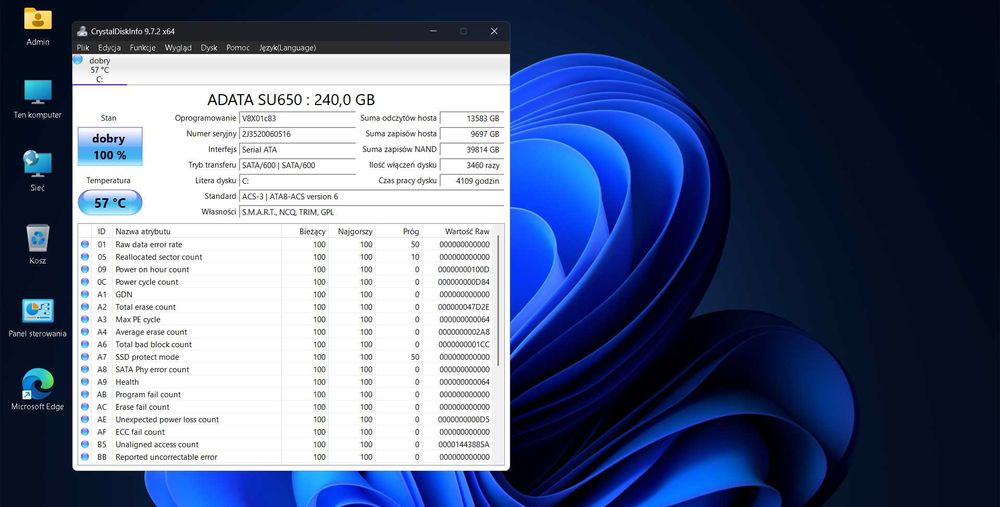1000x507 pixels.
Task: Click status orb of SATA Phy error count
Action: [85, 369]
